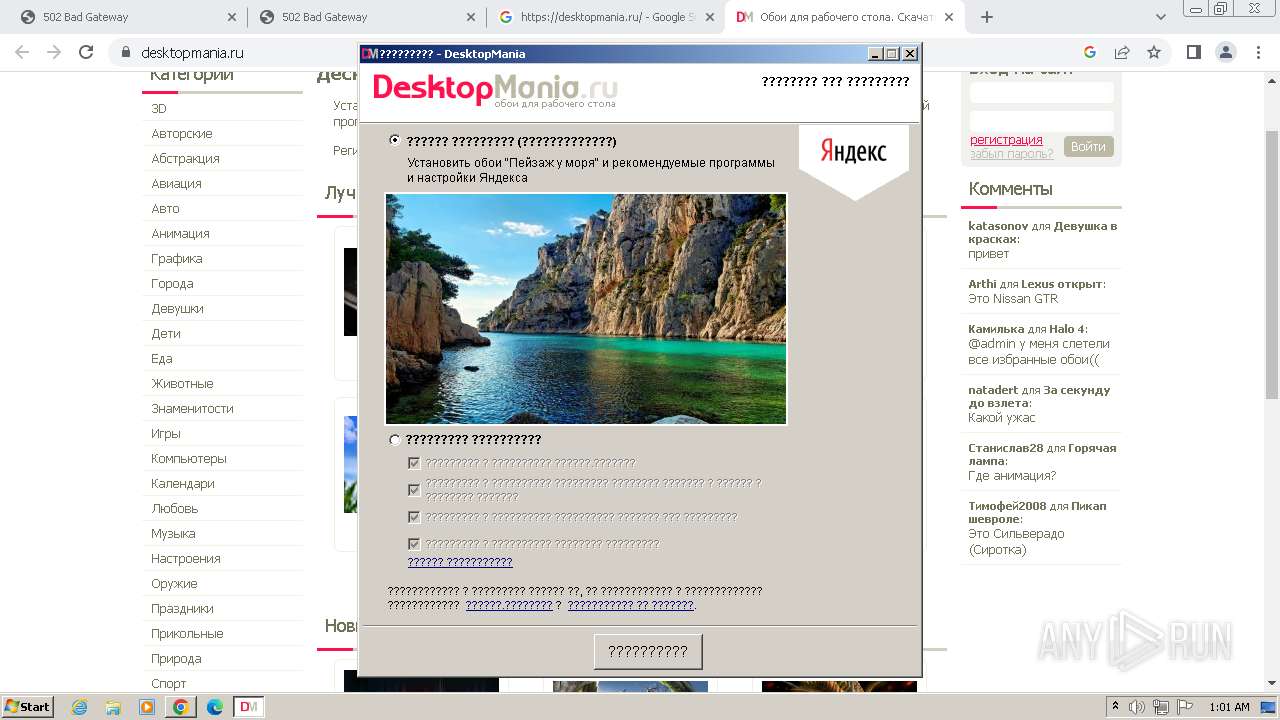
Task: Close the DesktopMania installer window
Action: click(910, 54)
